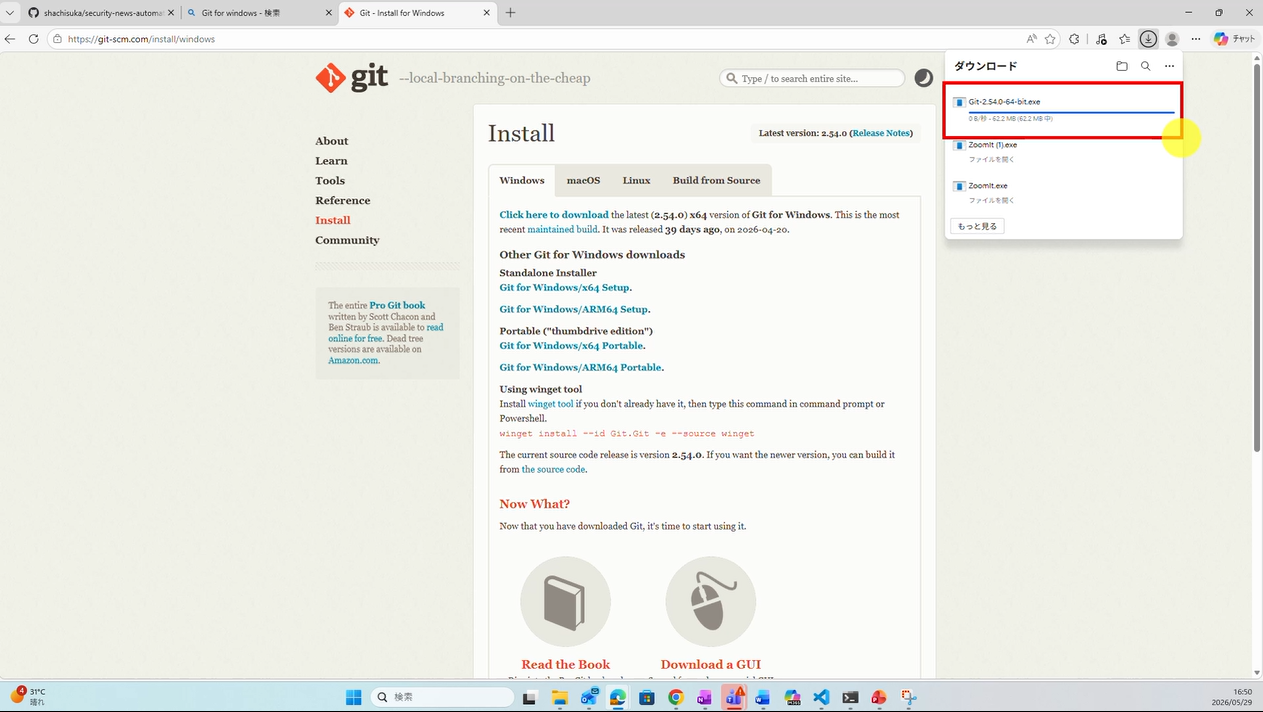This screenshot has width=1263, height=712.
Task: Open Community in the site sidebar
Action: pos(347,240)
